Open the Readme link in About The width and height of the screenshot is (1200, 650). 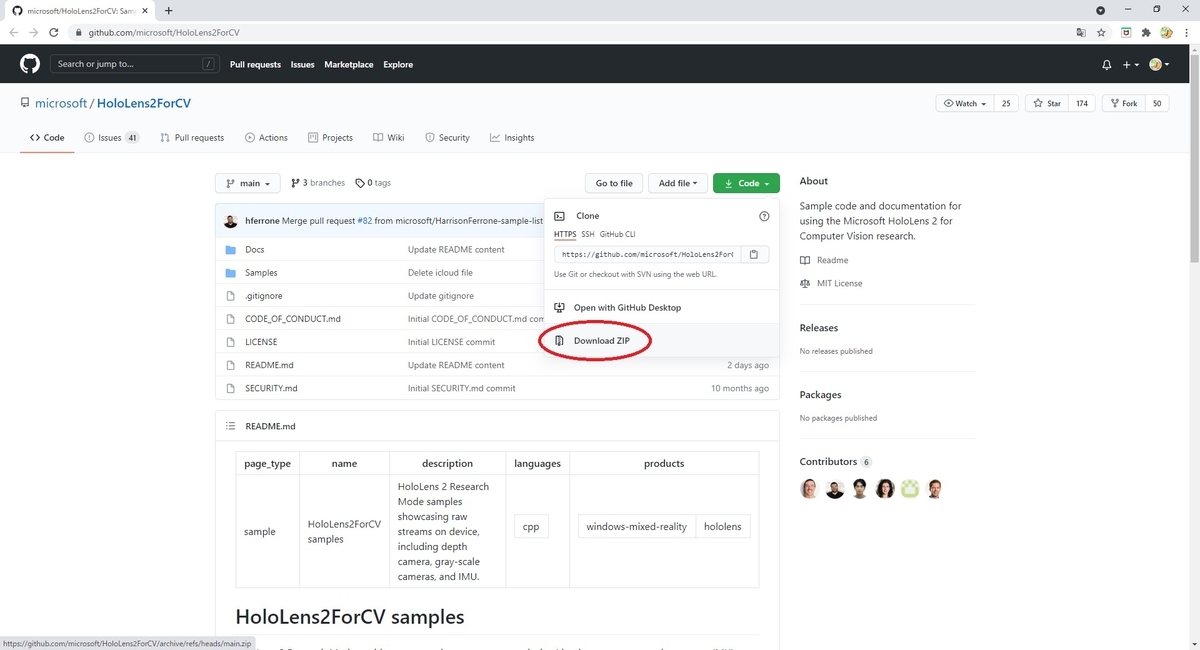point(832,260)
